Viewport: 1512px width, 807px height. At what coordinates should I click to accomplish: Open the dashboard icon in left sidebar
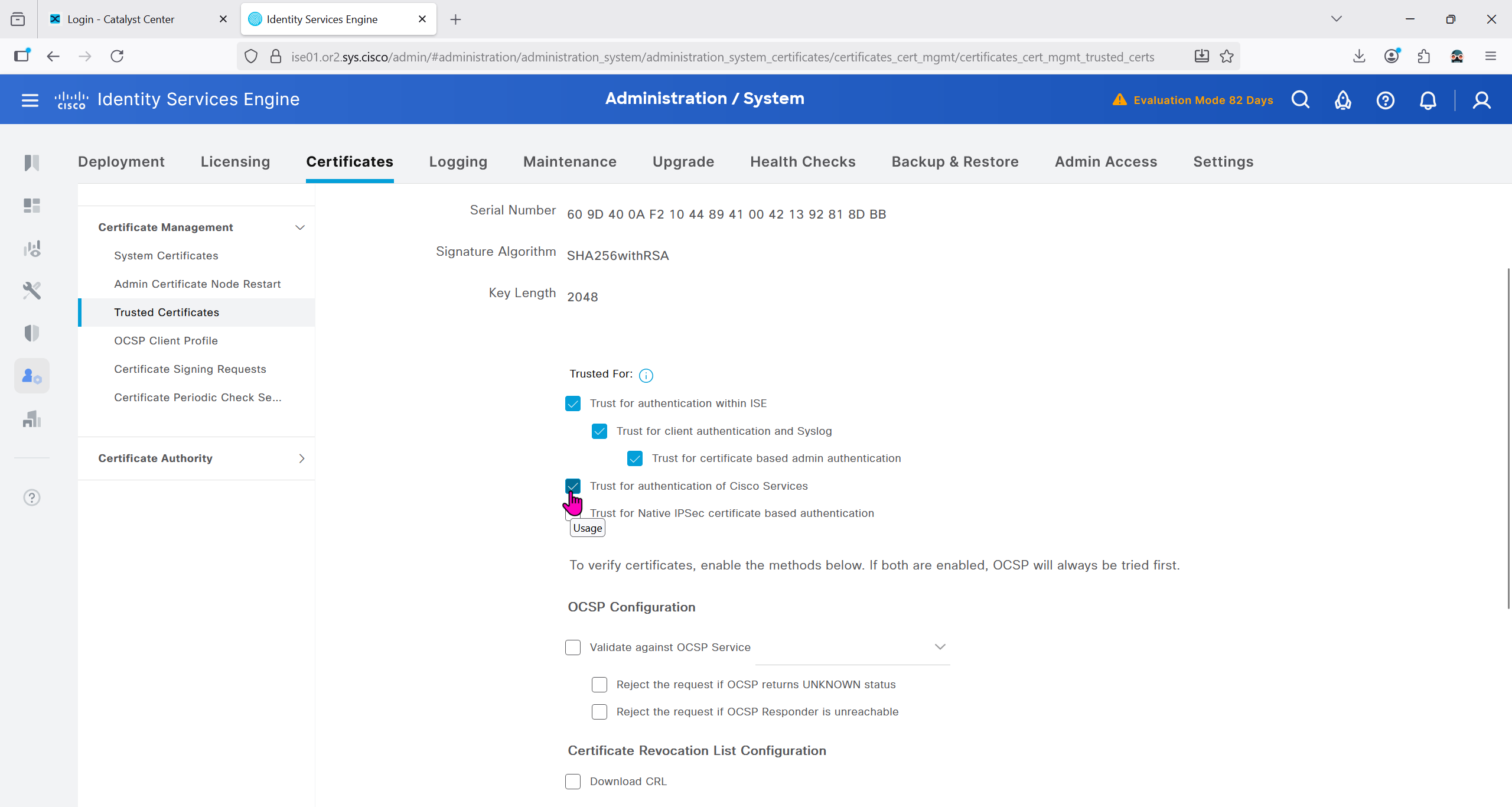click(32, 206)
